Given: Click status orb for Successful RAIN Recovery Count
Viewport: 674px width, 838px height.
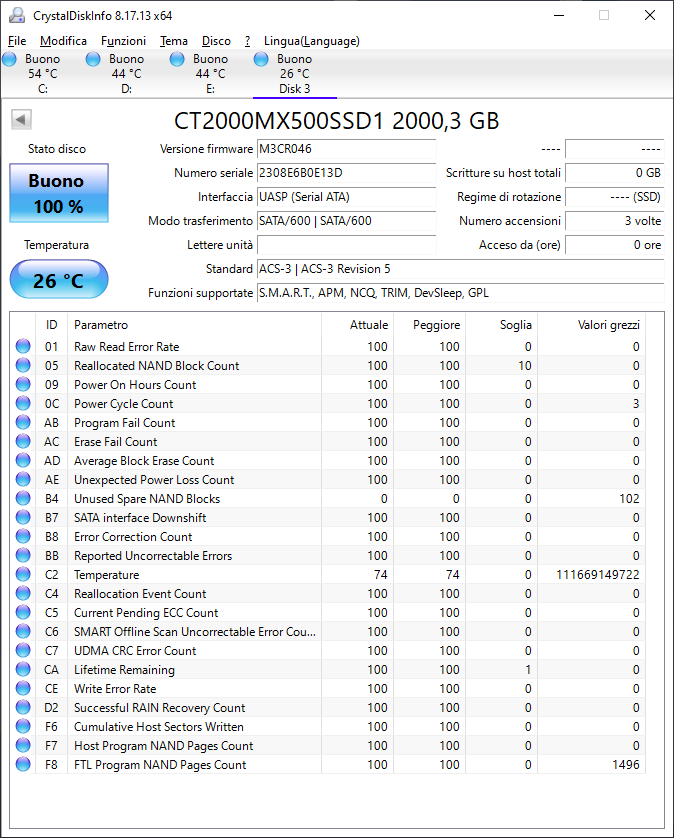Looking at the screenshot, I should (23, 707).
